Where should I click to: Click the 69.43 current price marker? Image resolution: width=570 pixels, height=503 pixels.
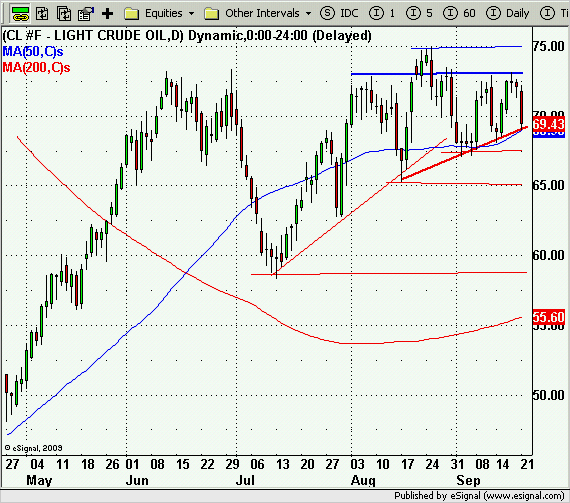pos(549,124)
